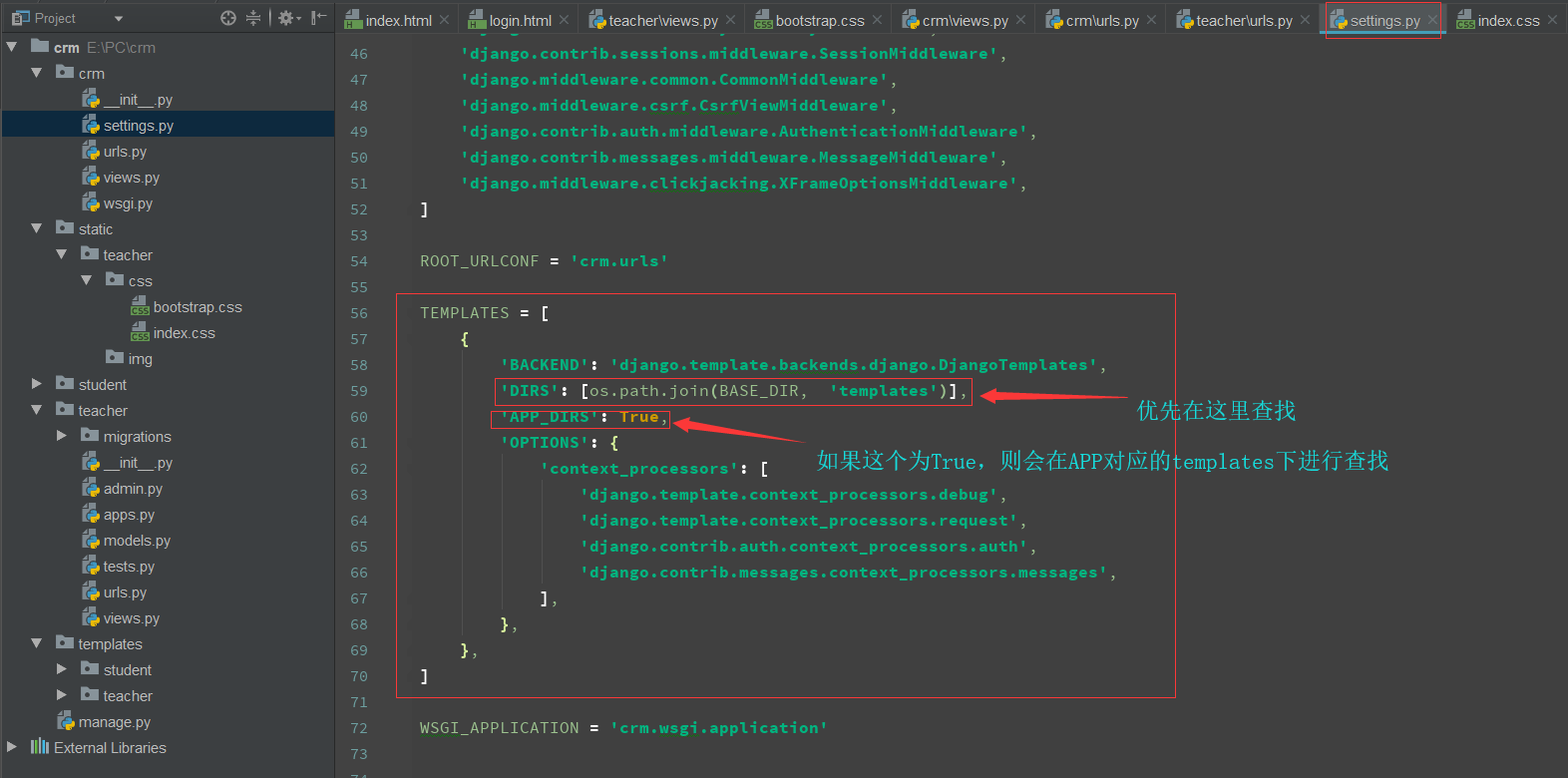Click 'context_processors' key in code
This screenshot has width=1568, height=778.
638,469
